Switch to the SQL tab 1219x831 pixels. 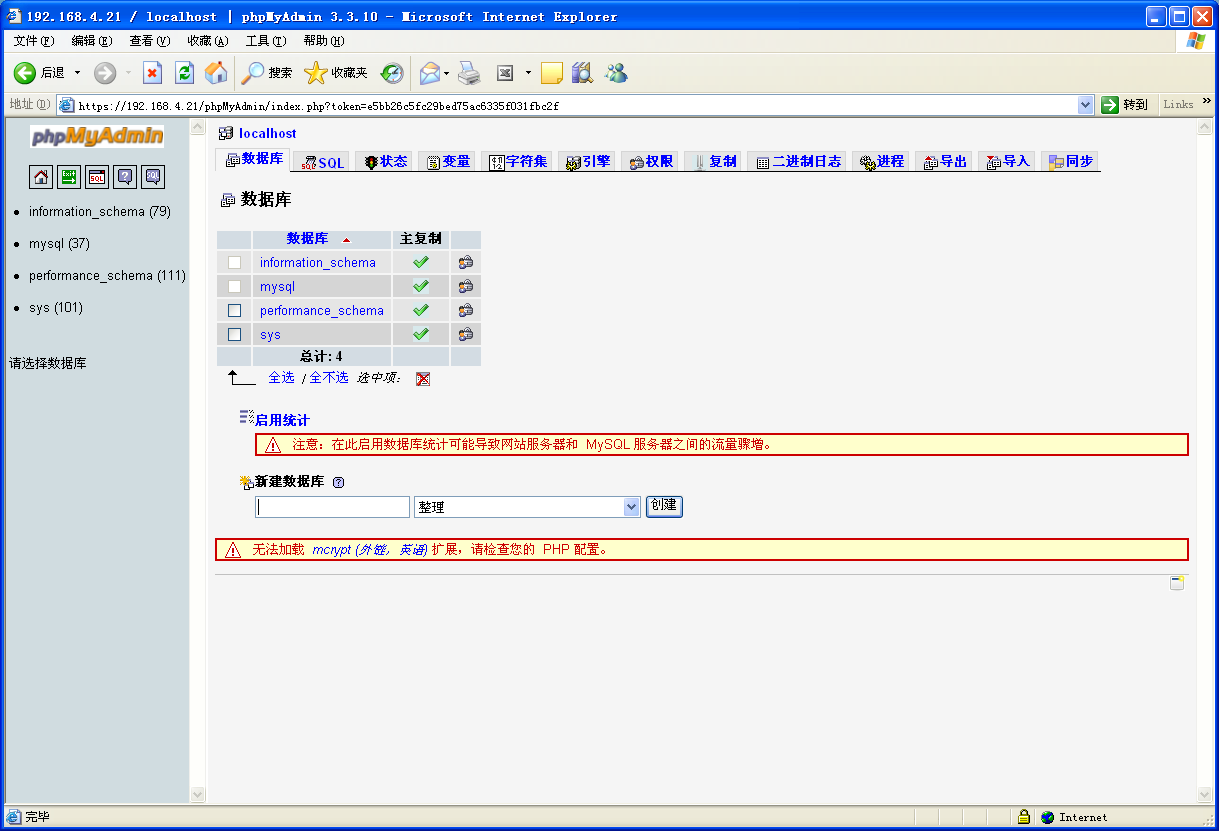323,163
